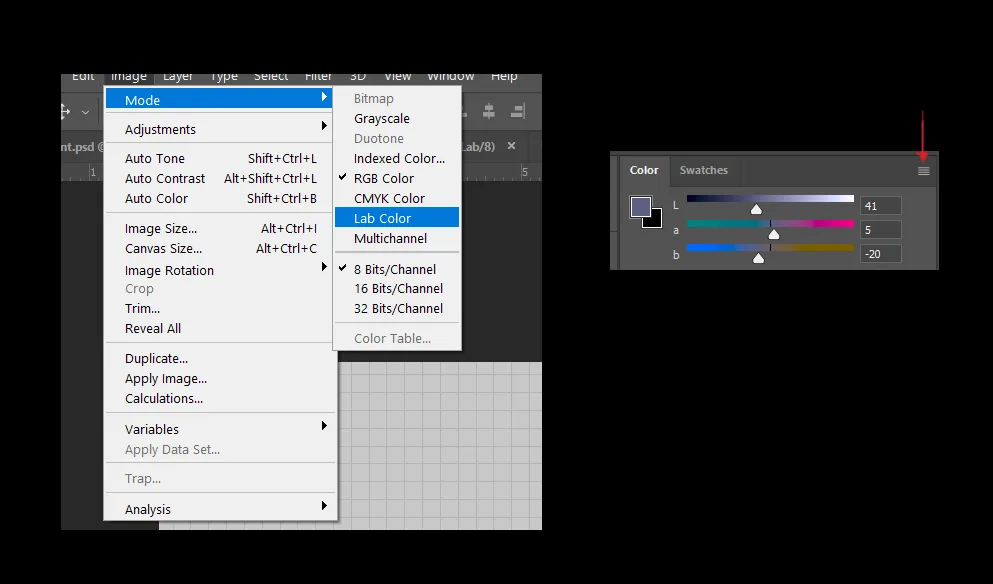Toggle the 8 Bits/Channel checkmark
This screenshot has width=993, height=584.
point(343,268)
